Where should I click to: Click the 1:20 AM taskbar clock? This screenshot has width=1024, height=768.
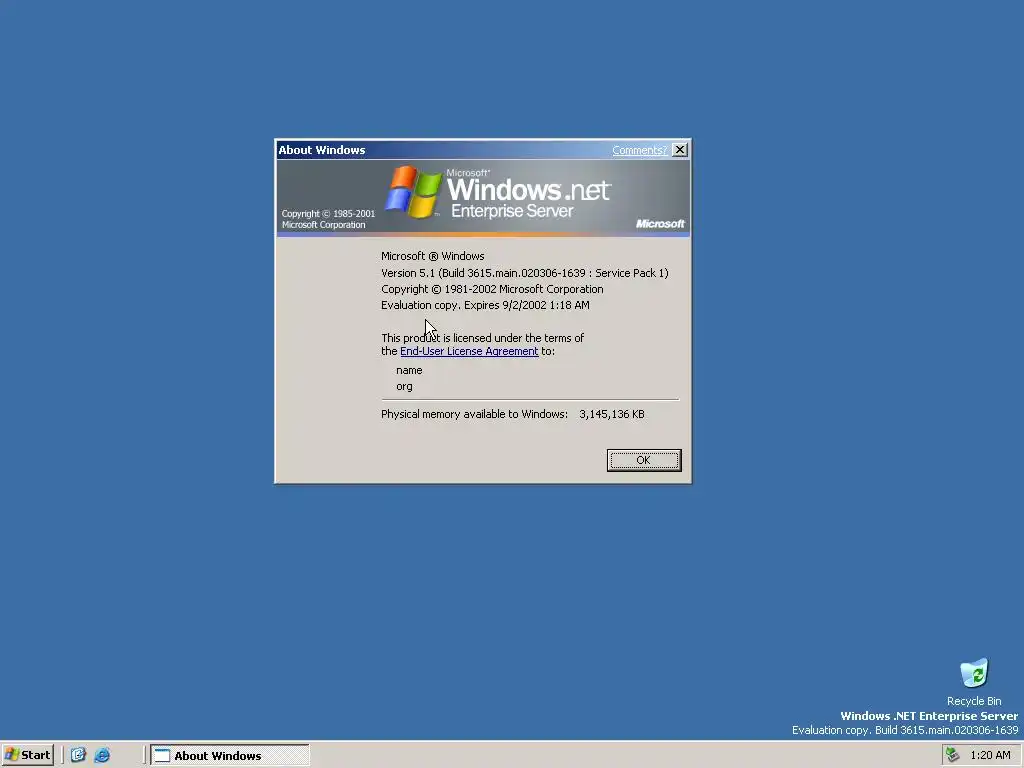990,755
